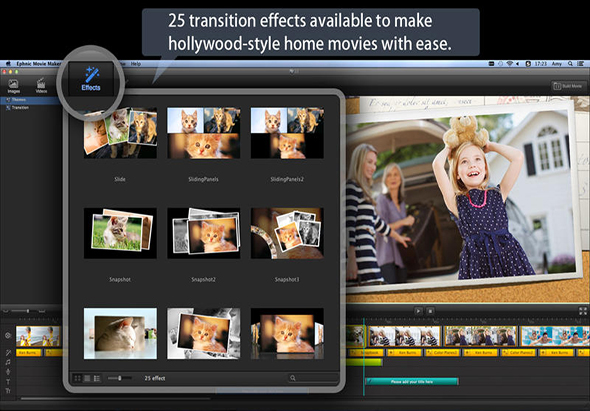The height and width of the screenshot is (411, 590).
Task: Choose the SlidingPanels transition thumbnail
Action: [x=204, y=132]
